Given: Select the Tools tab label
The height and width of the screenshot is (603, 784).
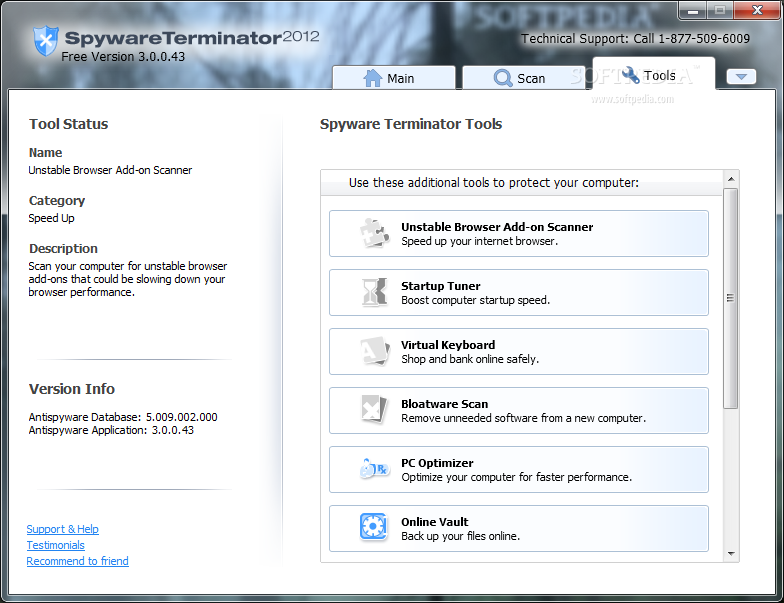Looking at the screenshot, I should (x=660, y=76).
